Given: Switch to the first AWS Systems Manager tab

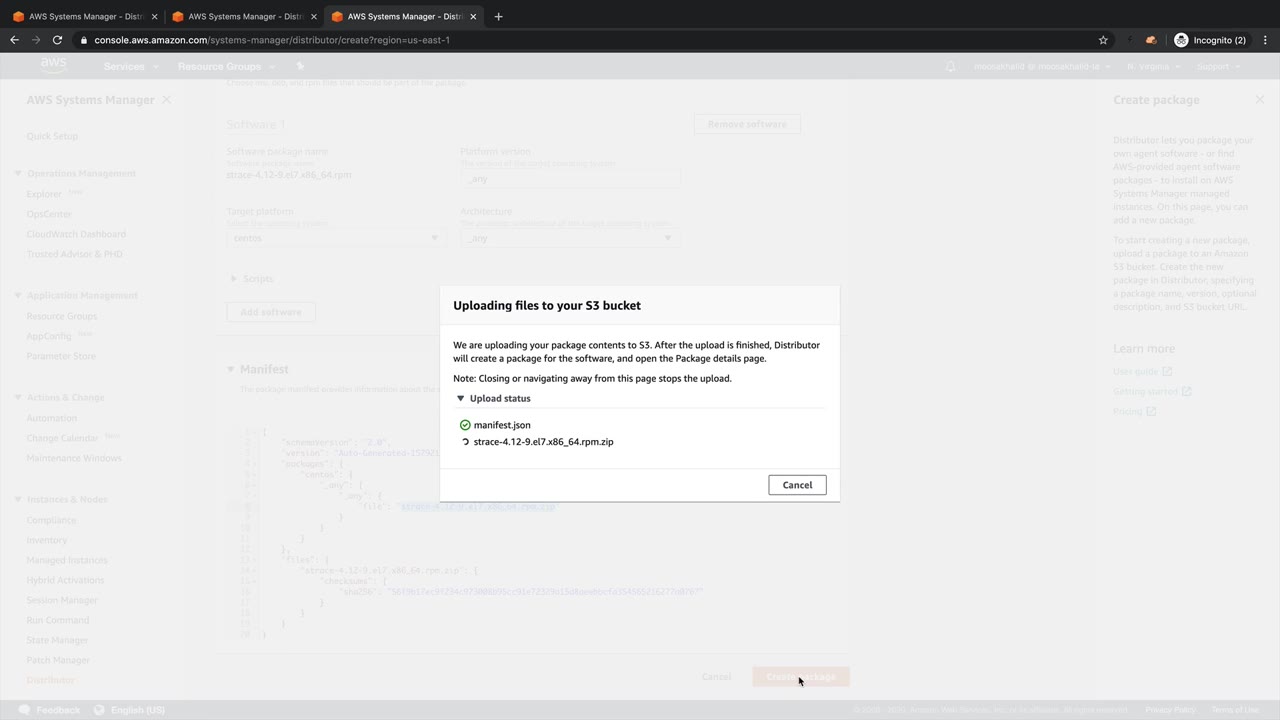Looking at the screenshot, I should [84, 16].
